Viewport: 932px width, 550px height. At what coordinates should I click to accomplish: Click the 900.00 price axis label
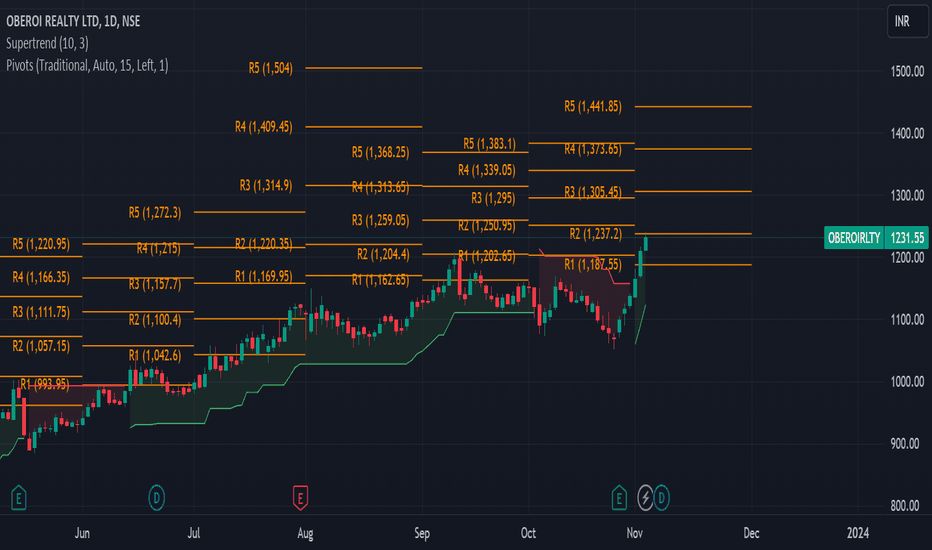point(905,444)
